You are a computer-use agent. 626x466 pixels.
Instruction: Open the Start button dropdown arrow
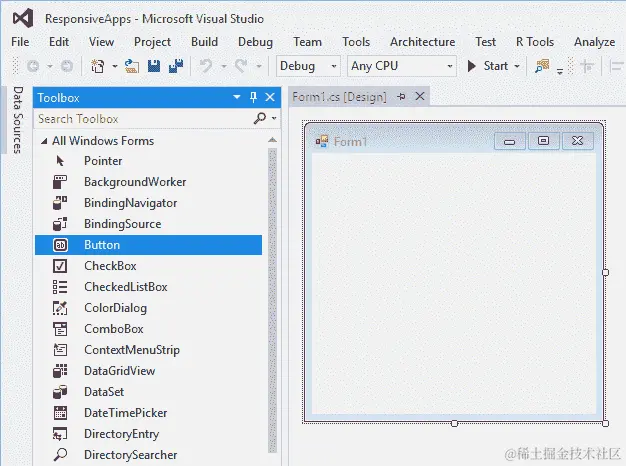point(517,66)
